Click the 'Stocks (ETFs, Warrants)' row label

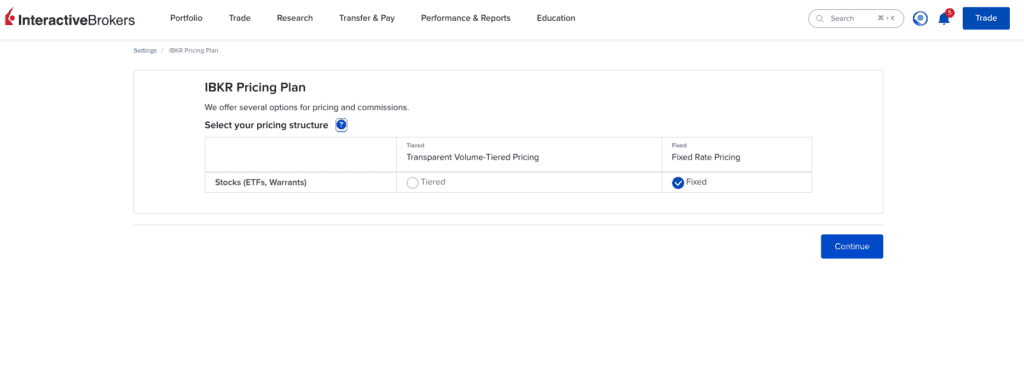pyautogui.click(x=261, y=182)
